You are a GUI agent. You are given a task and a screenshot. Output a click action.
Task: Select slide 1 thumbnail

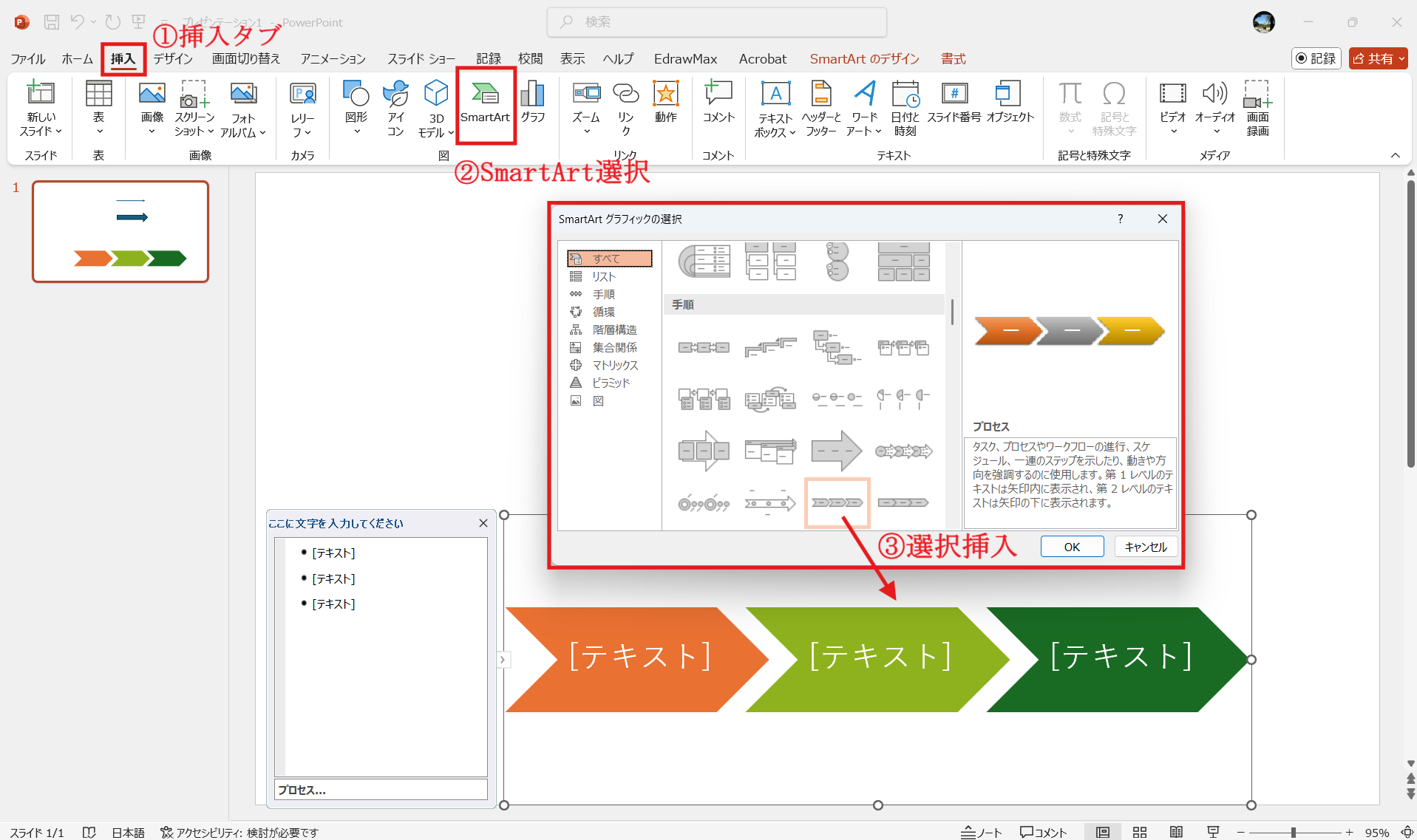click(120, 232)
